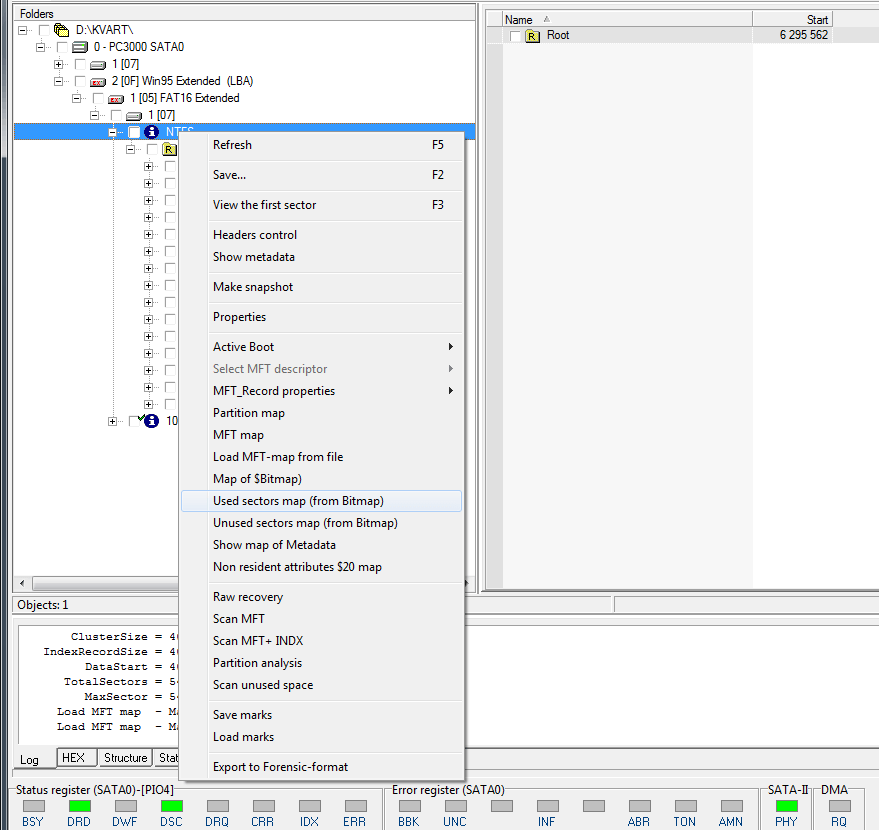Click the green PHY SATA-II indicator
Image resolution: width=879 pixels, height=830 pixels.
(787, 806)
